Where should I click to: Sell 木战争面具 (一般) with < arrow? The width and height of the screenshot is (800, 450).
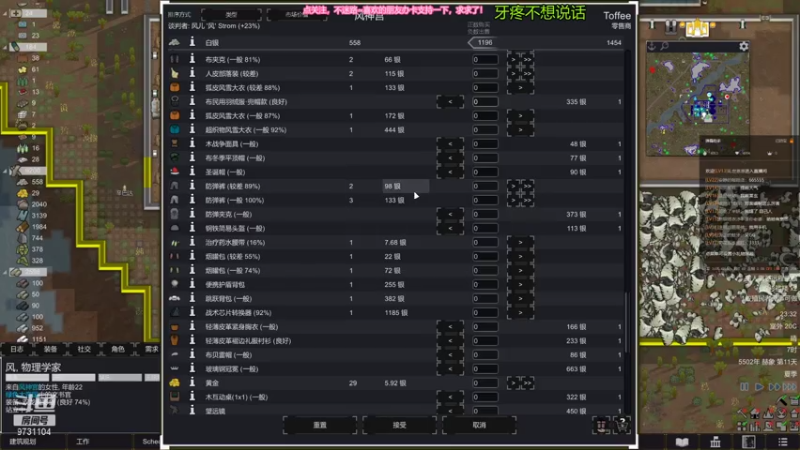[x=450, y=144]
